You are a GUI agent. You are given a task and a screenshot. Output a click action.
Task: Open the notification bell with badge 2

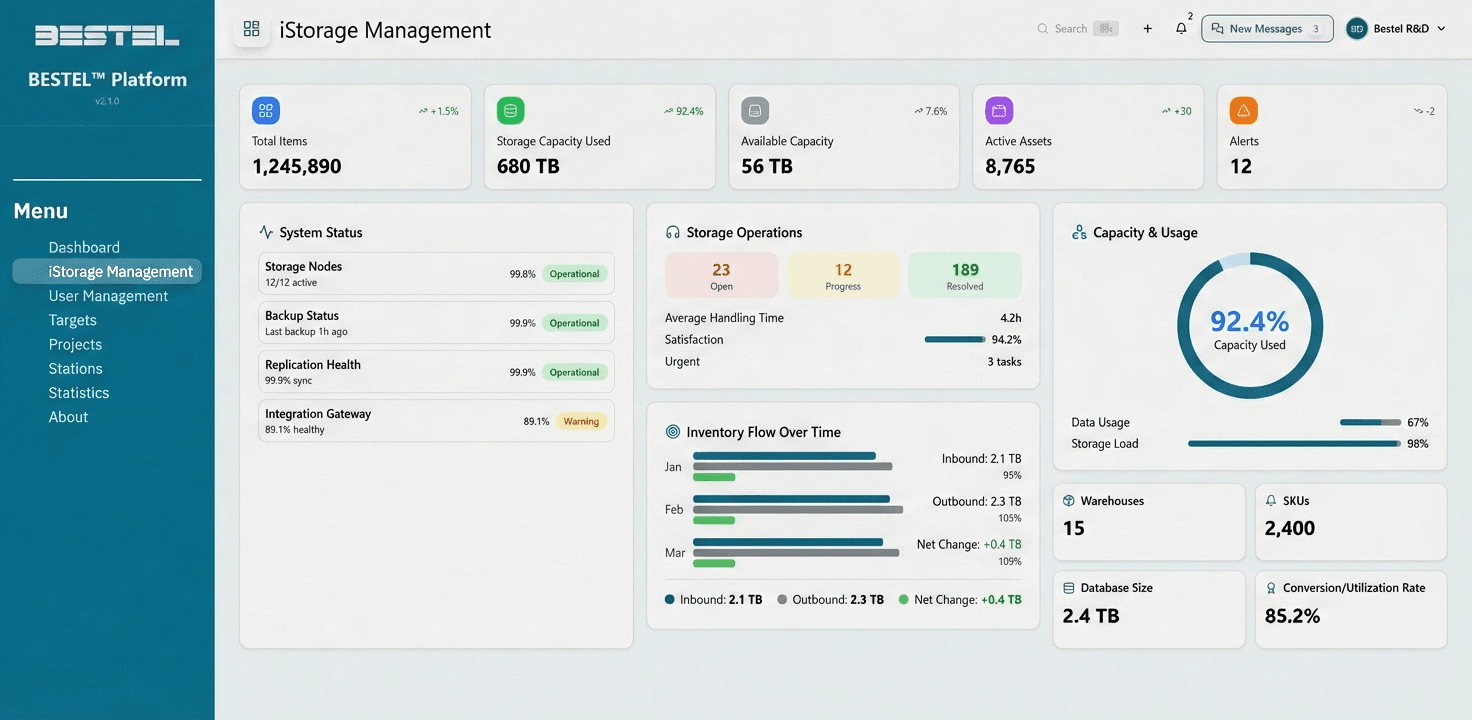point(1181,29)
